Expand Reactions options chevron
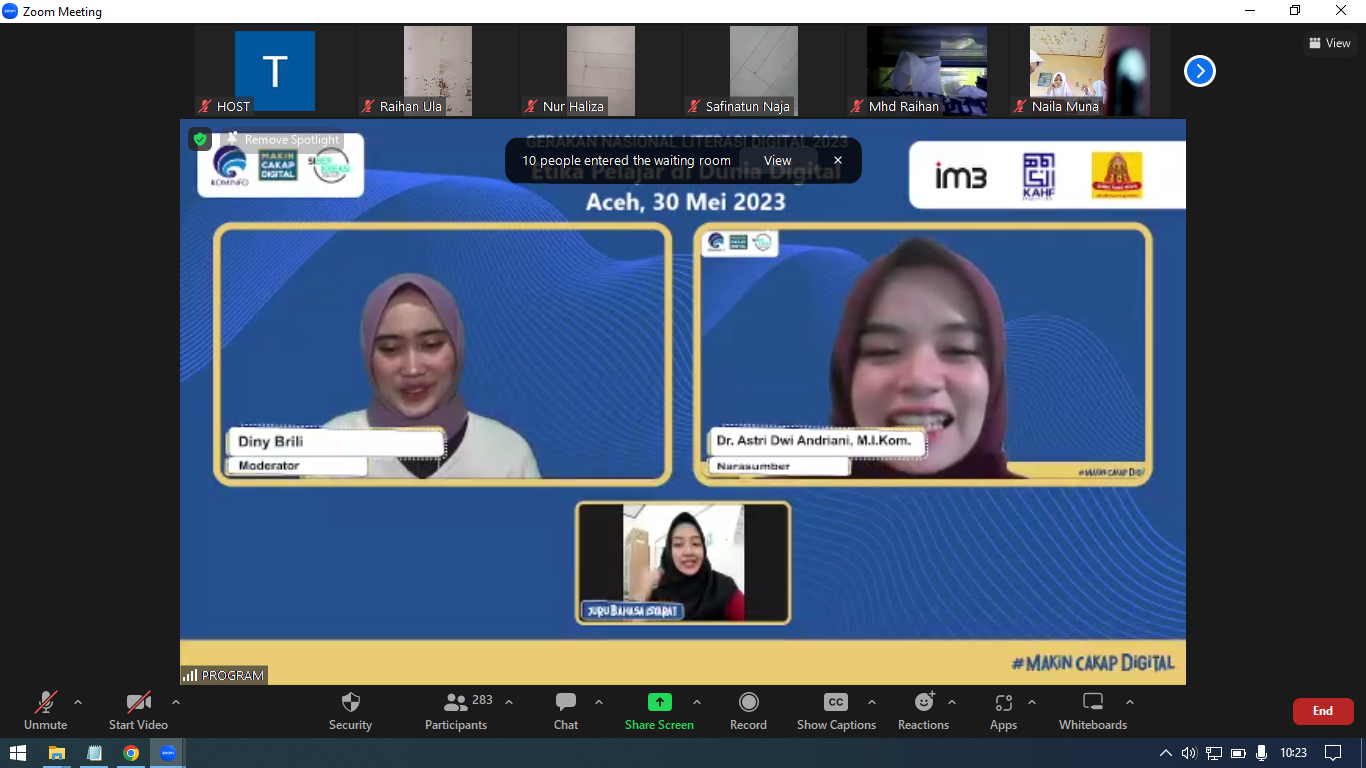Viewport: 1366px width, 768px height. click(x=952, y=702)
